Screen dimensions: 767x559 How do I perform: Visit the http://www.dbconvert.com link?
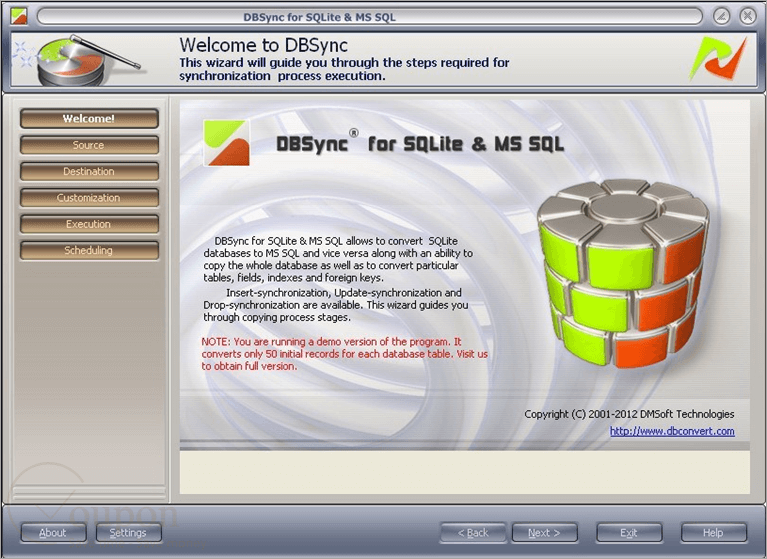point(672,431)
